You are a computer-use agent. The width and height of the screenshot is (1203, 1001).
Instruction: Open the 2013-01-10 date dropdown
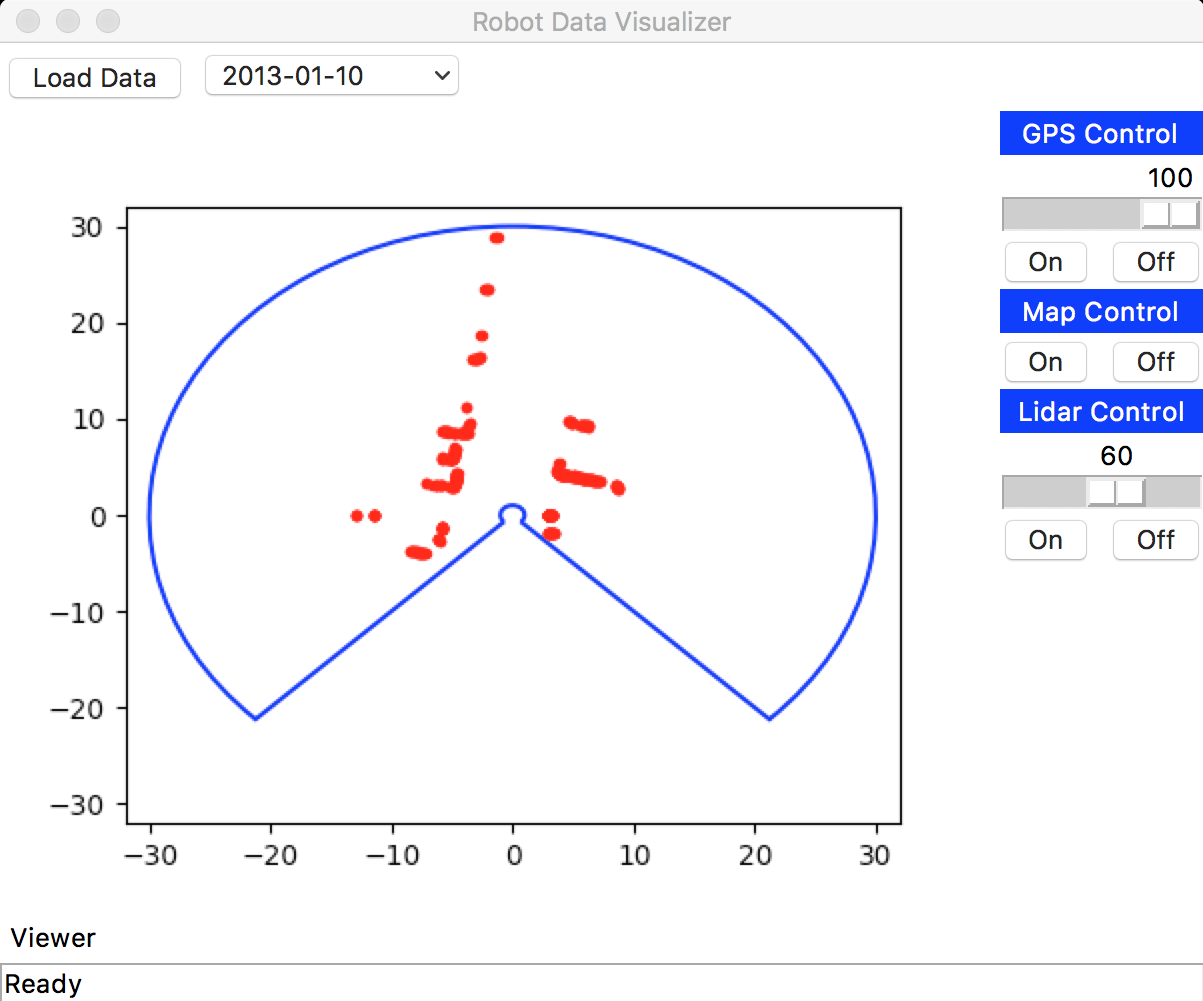click(x=332, y=76)
